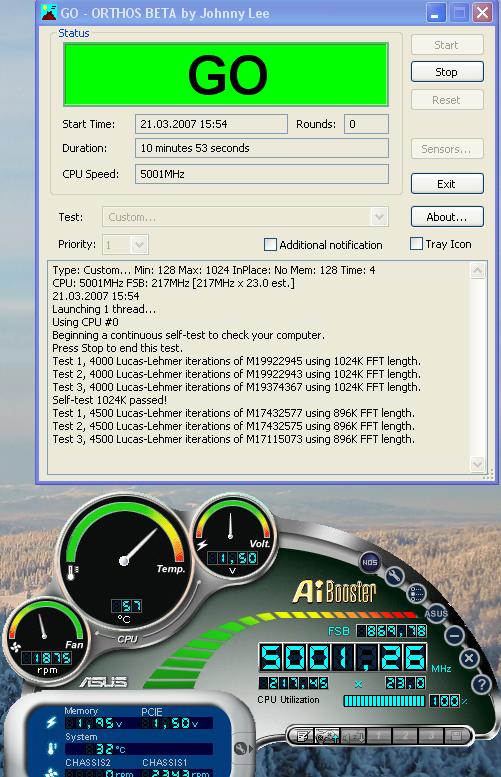Viewport: 501px width, 777px height.
Task: Open the About dialog
Action: [x=446, y=217]
